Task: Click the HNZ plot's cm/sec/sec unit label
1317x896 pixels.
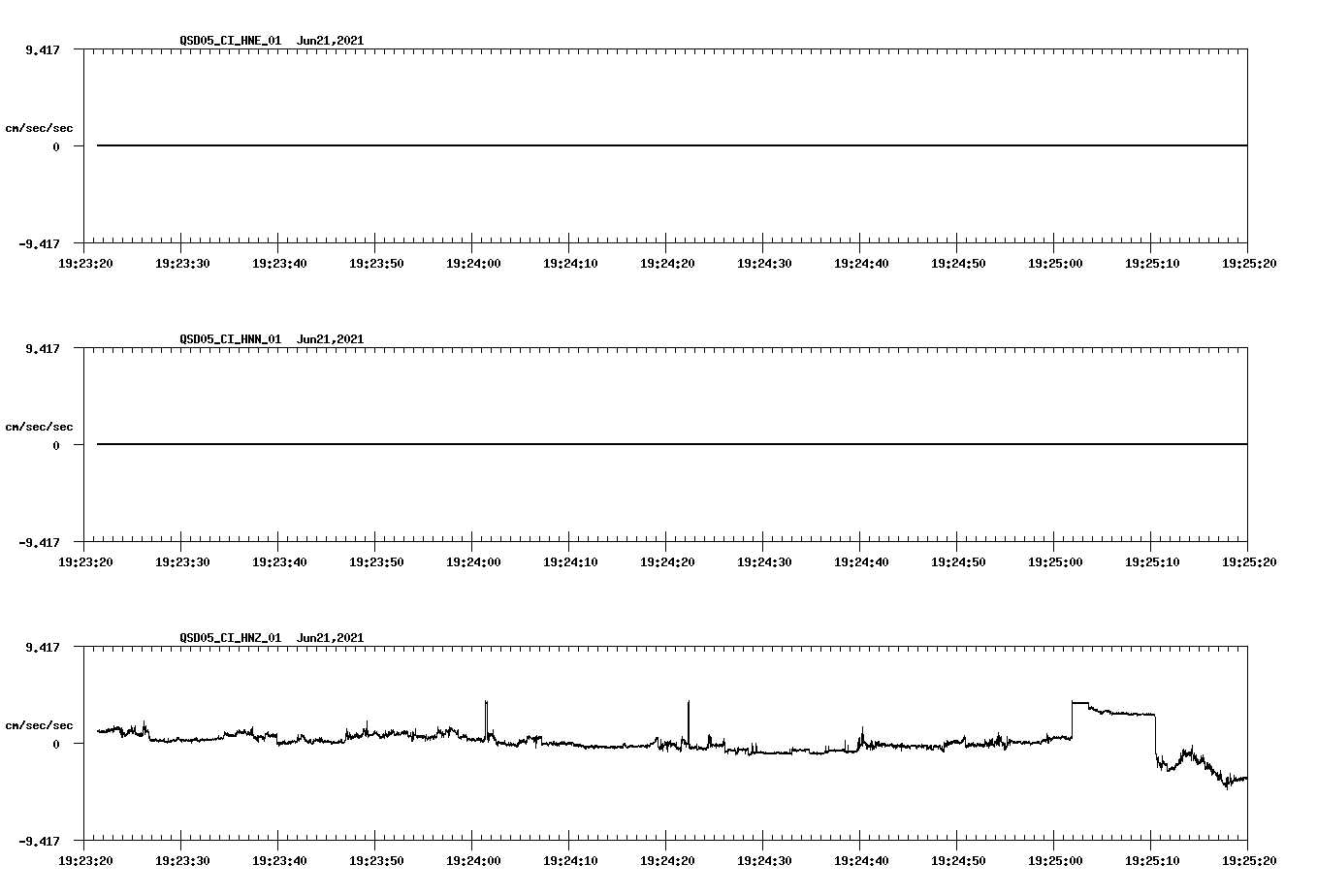Action: coord(39,725)
